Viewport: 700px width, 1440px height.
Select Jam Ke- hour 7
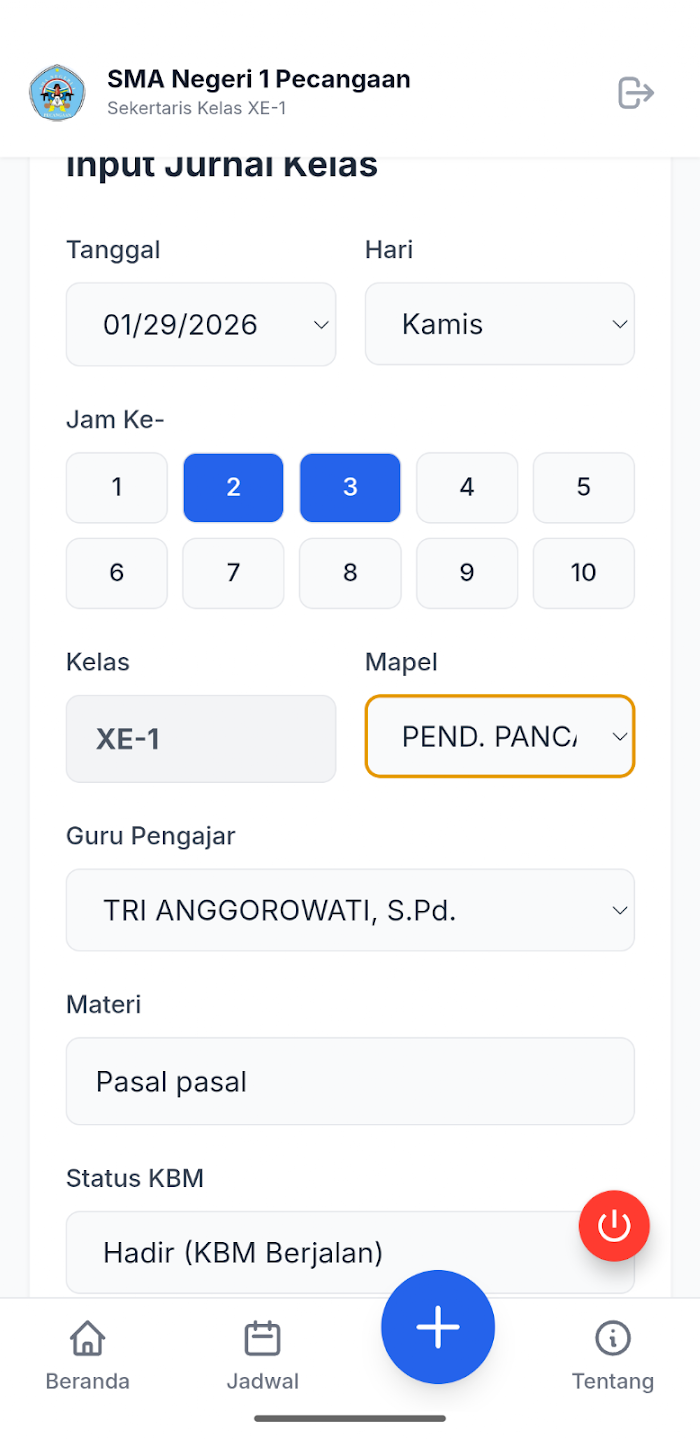point(234,573)
